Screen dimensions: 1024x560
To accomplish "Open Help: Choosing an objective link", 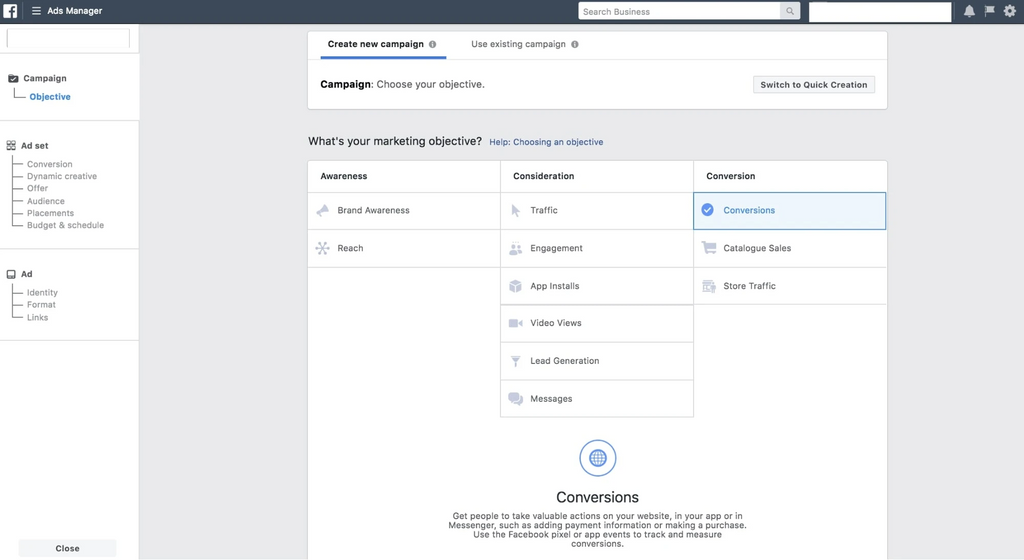I will coord(546,142).
